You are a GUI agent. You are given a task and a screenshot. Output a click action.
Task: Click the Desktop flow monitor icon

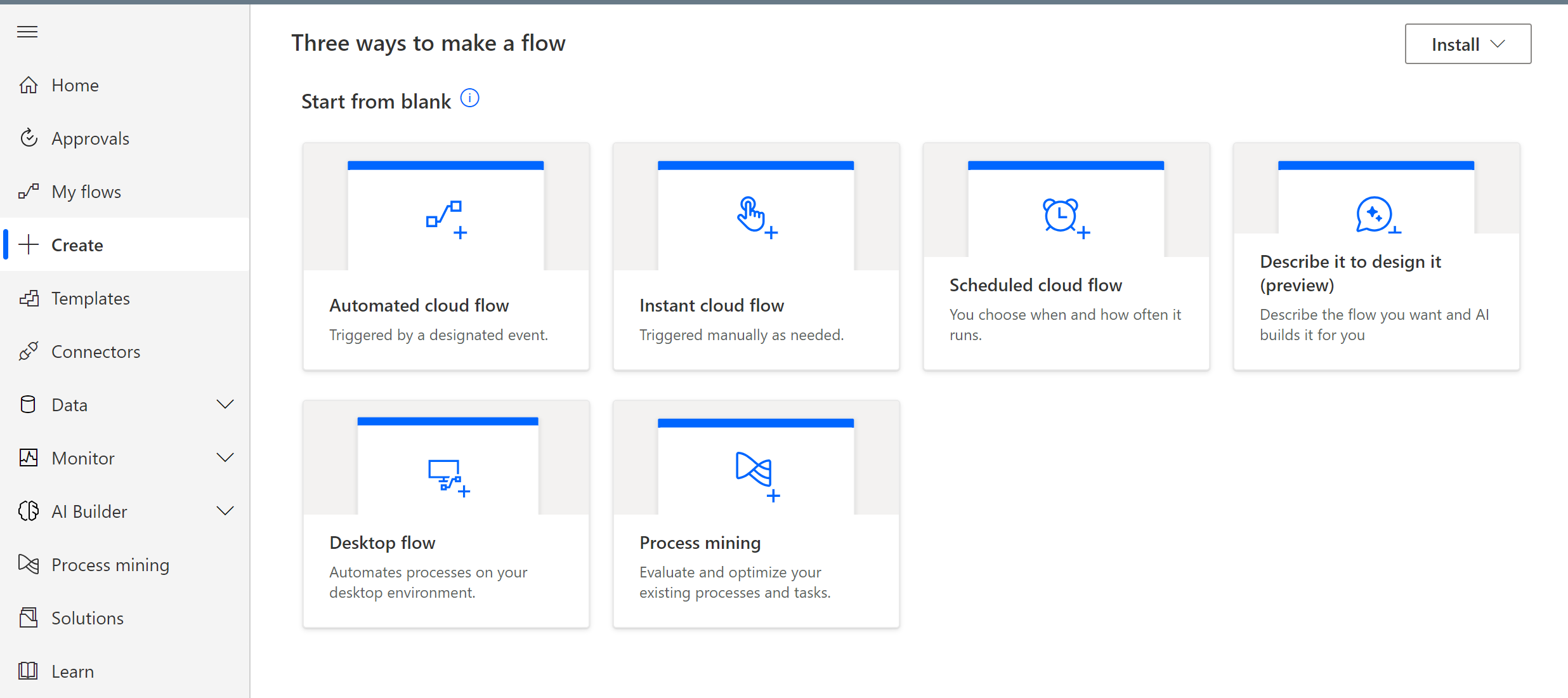point(448,478)
